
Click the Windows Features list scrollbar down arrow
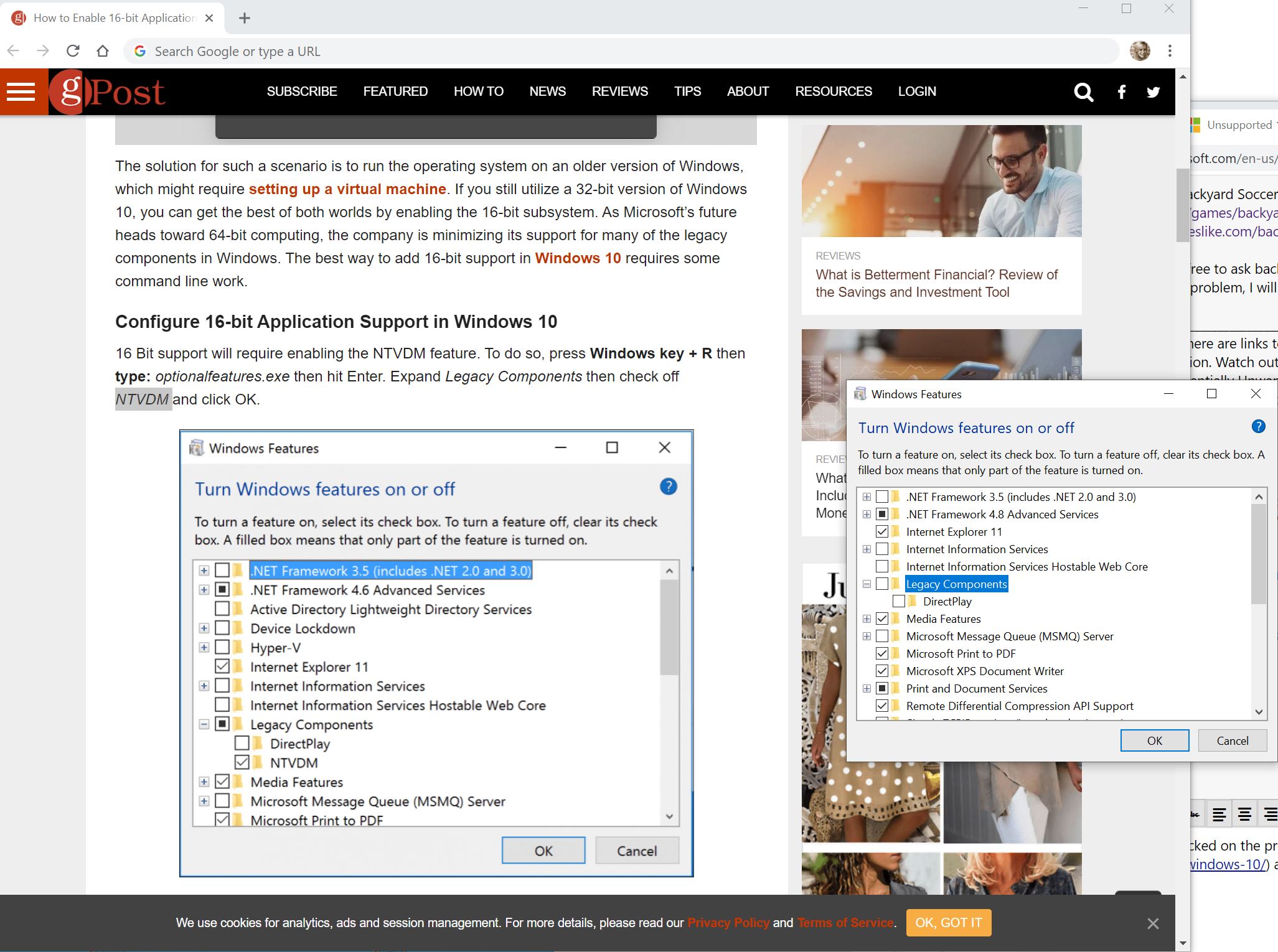(x=1259, y=712)
